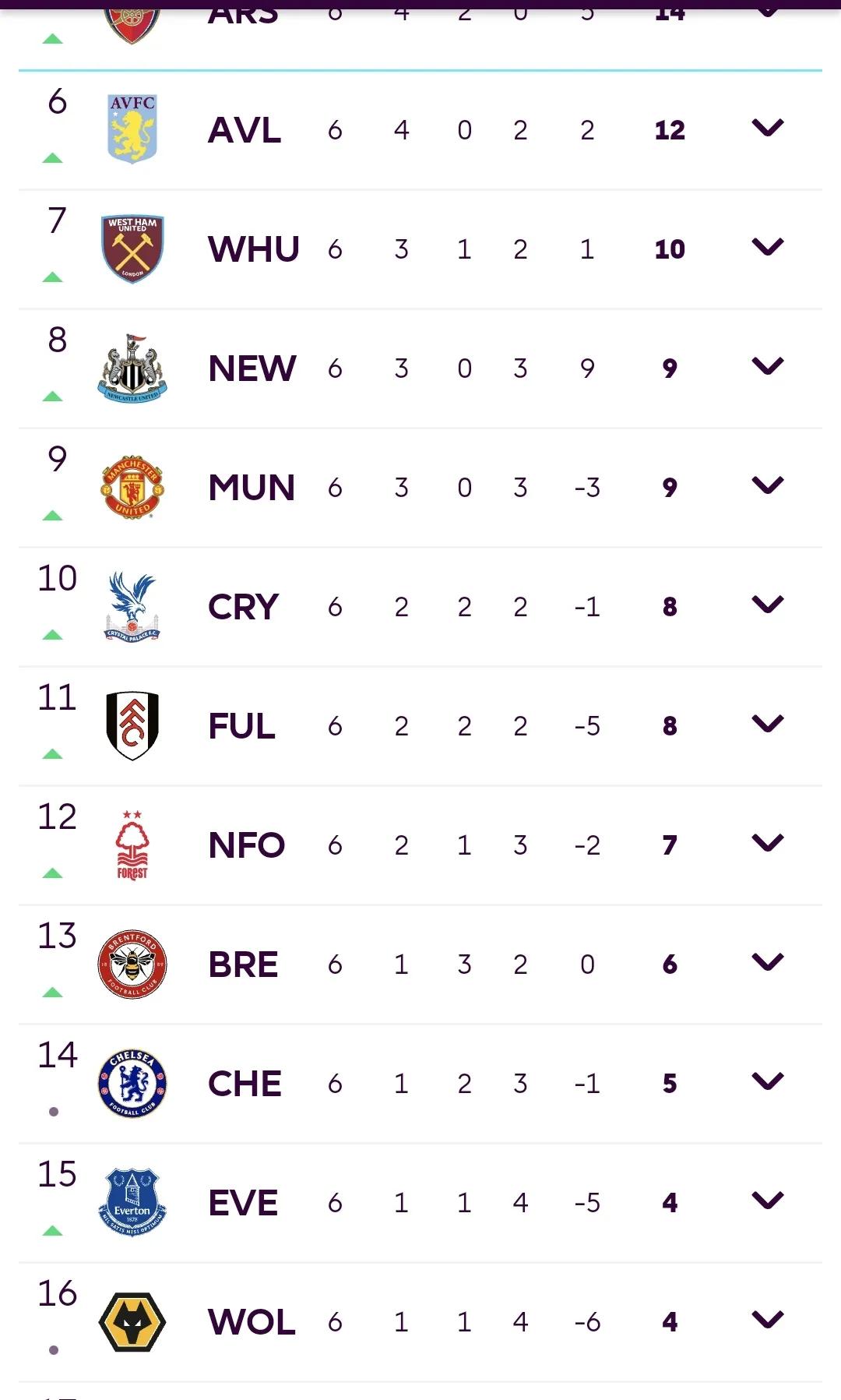Image resolution: width=841 pixels, height=1400 pixels.
Task: Tap the West Ham United crest
Action: pyautogui.click(x=132, y=249)
